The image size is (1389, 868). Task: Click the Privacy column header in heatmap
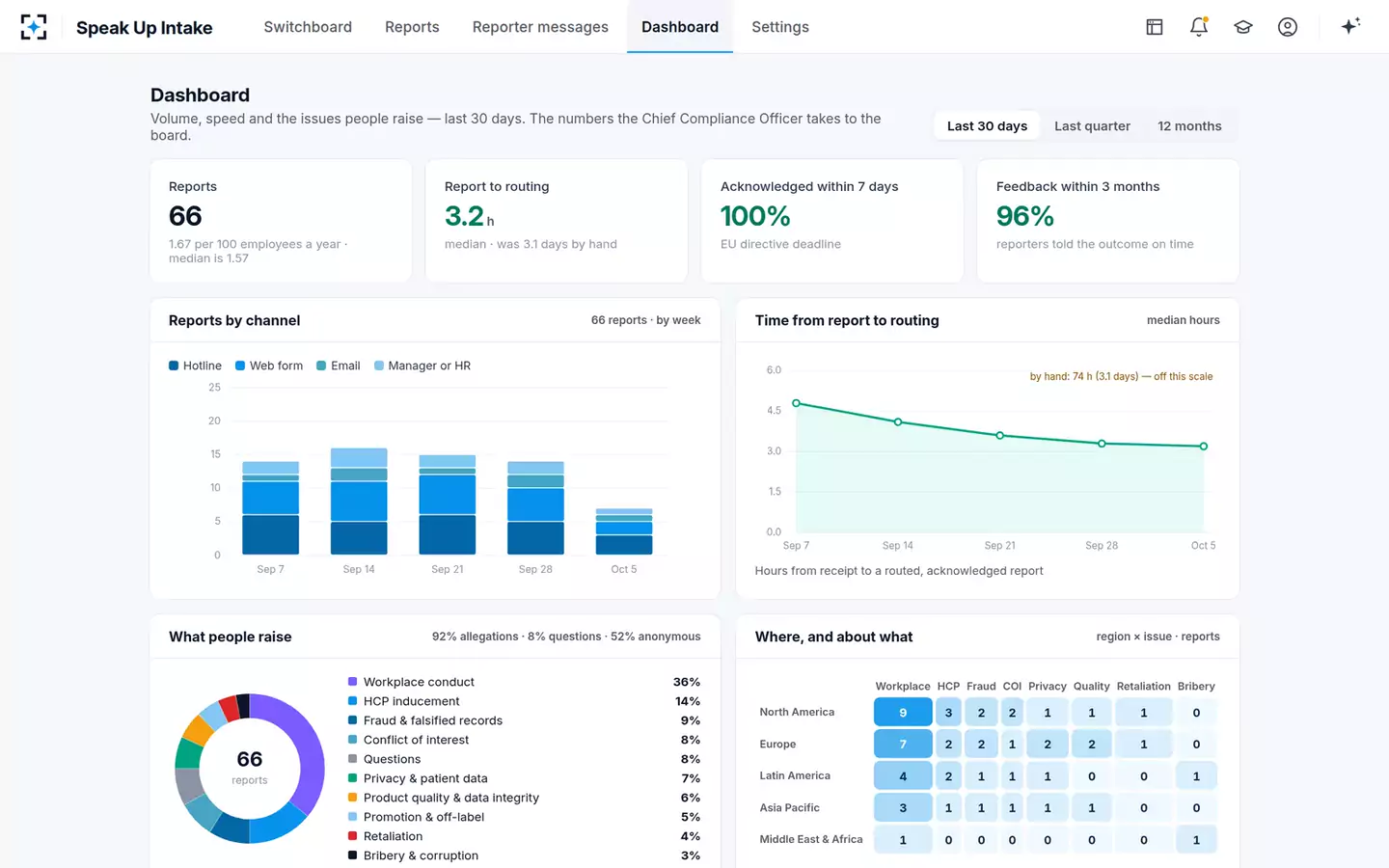(x=1047, y=687)
